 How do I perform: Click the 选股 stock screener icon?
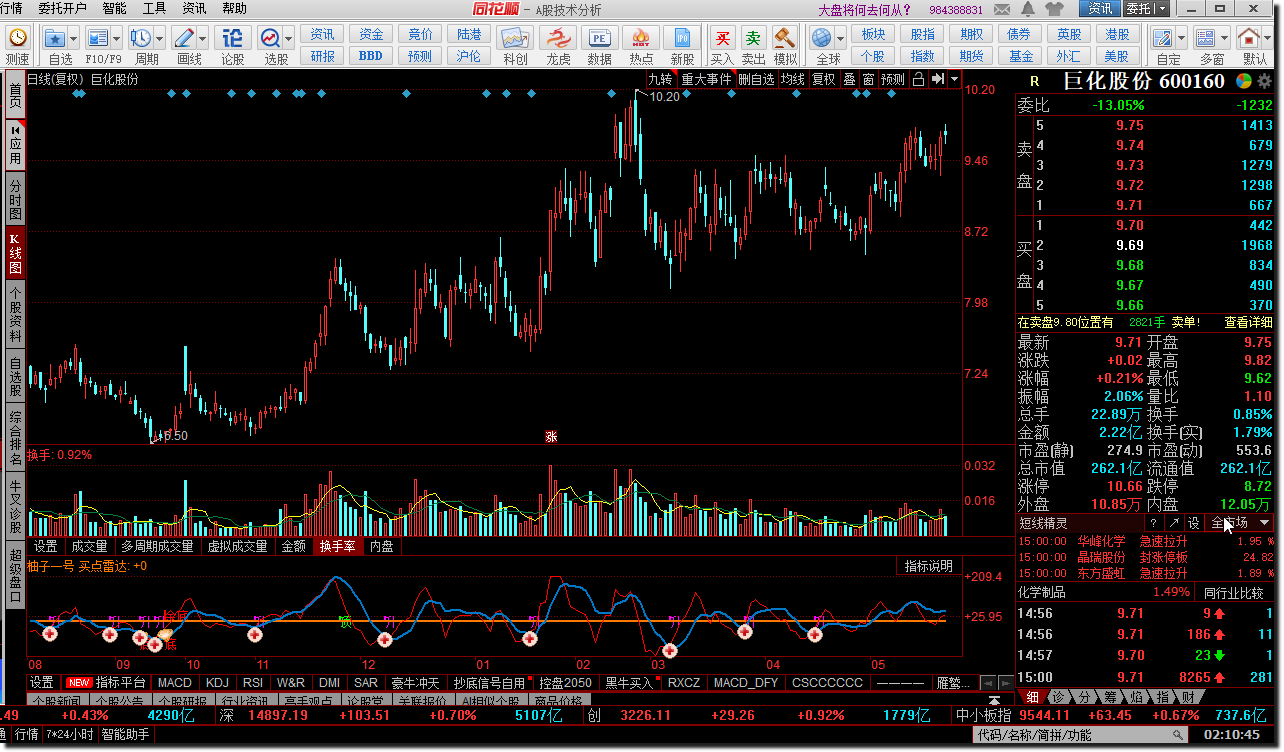pyautogui.click(x=270, y=37)
